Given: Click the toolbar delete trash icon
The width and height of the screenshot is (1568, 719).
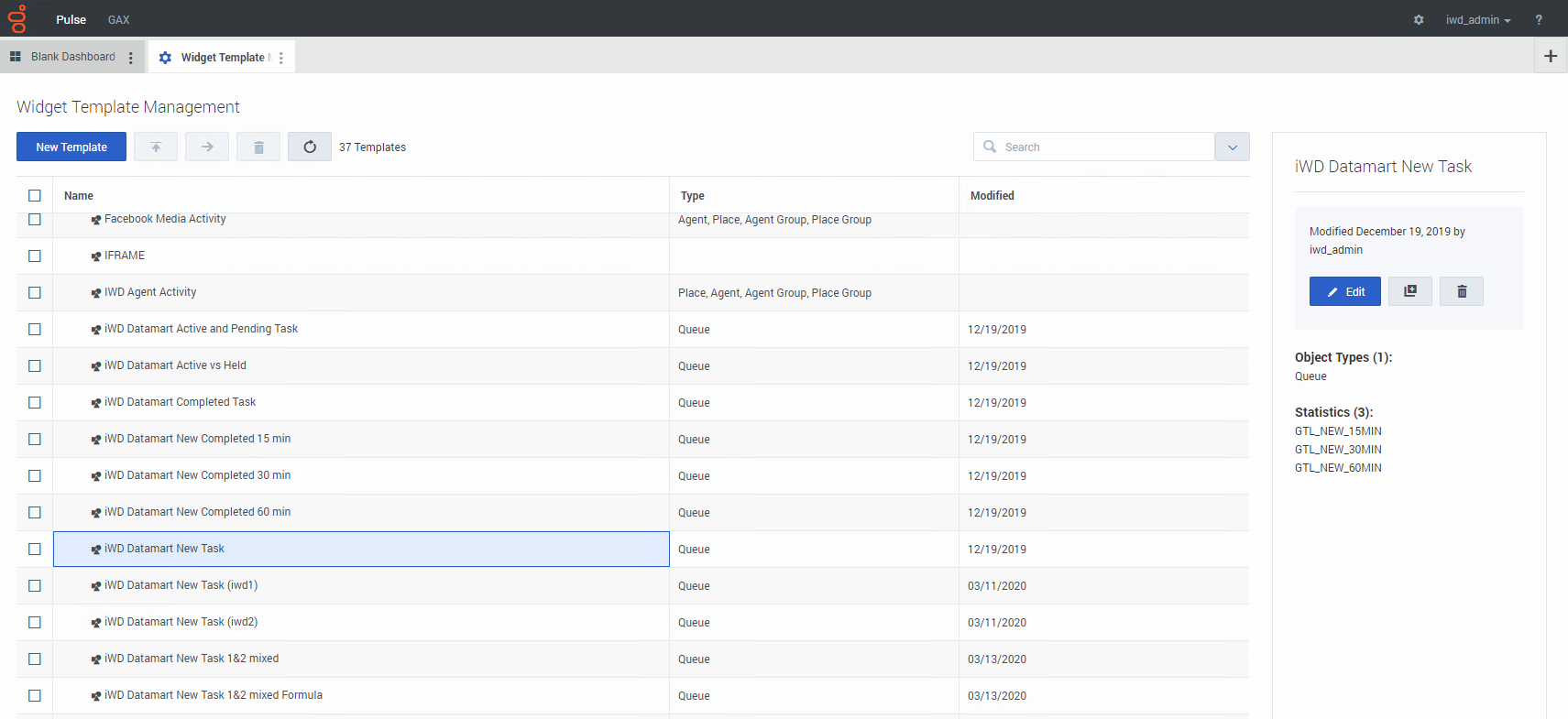Looking at the screenshot, I should [x=258, y=147].
